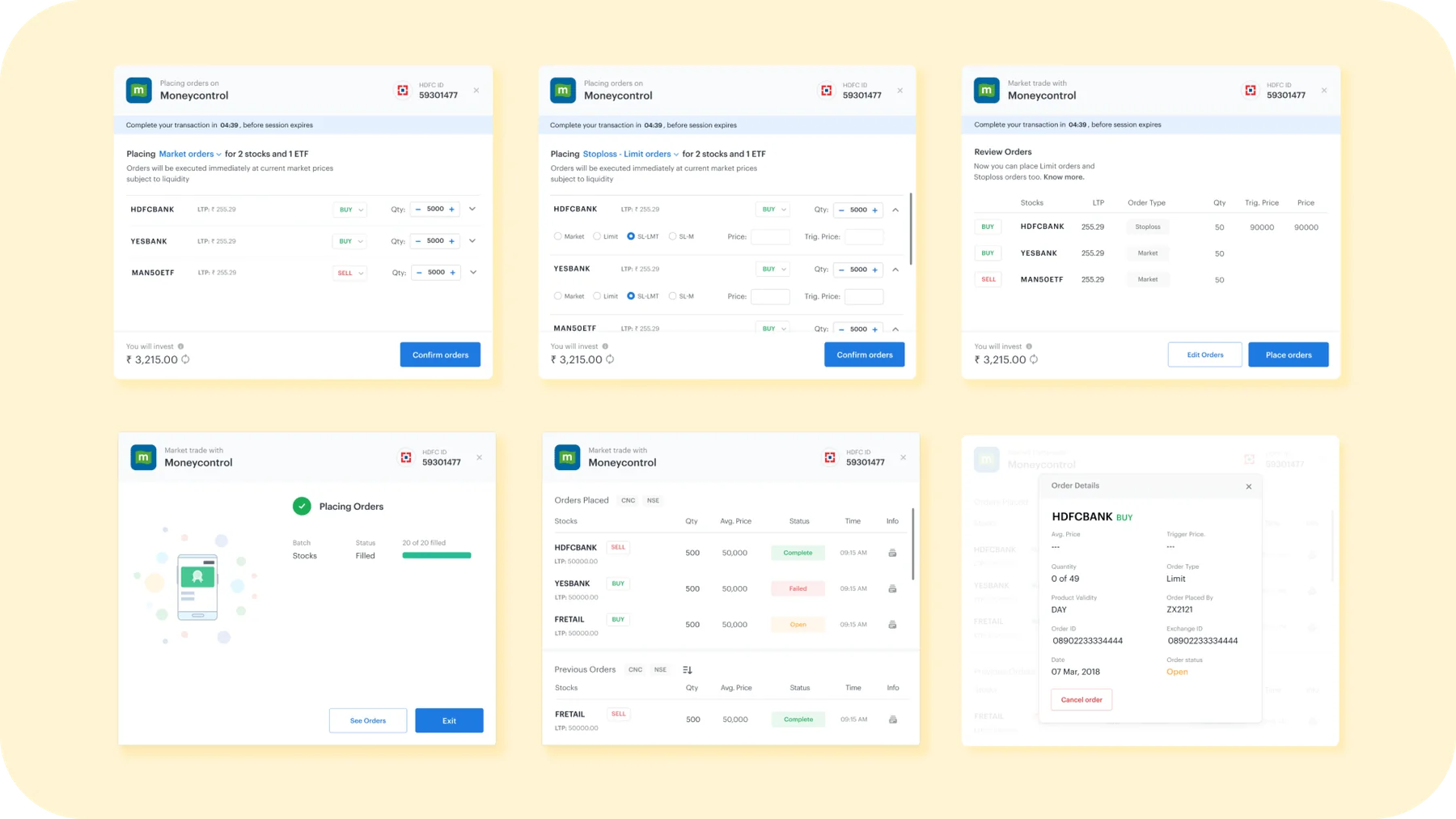1456x819 pixels.
Task: Collapse HDFCBANK row in Stoploss-Limit orders panel
Action: 895,210
